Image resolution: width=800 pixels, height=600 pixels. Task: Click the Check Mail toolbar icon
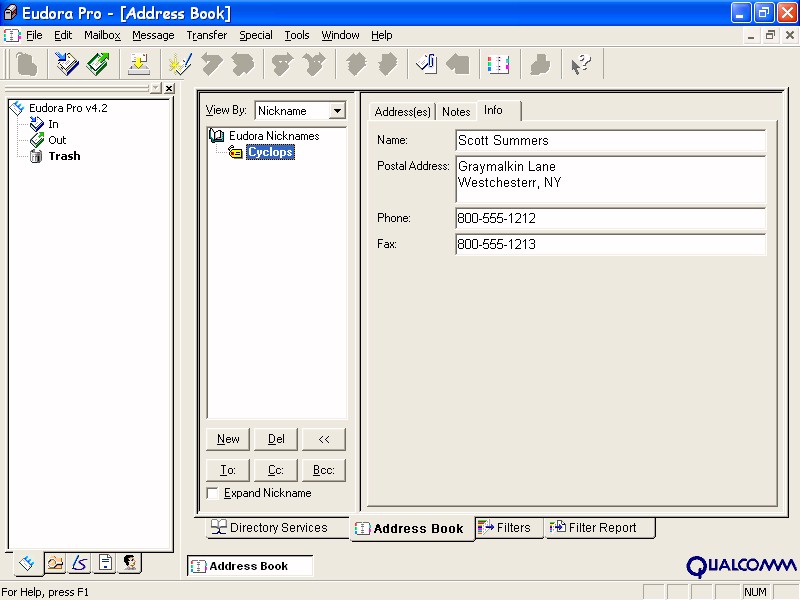point(139,64)
